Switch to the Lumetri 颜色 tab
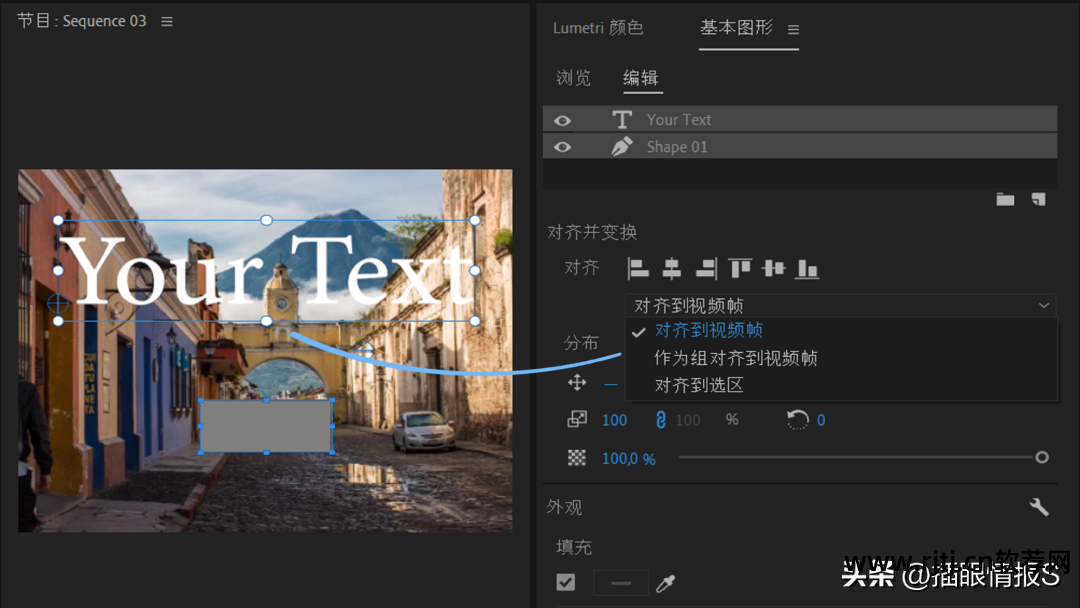Viewport: 1080px width, 608px height. [x=597, y=29]
